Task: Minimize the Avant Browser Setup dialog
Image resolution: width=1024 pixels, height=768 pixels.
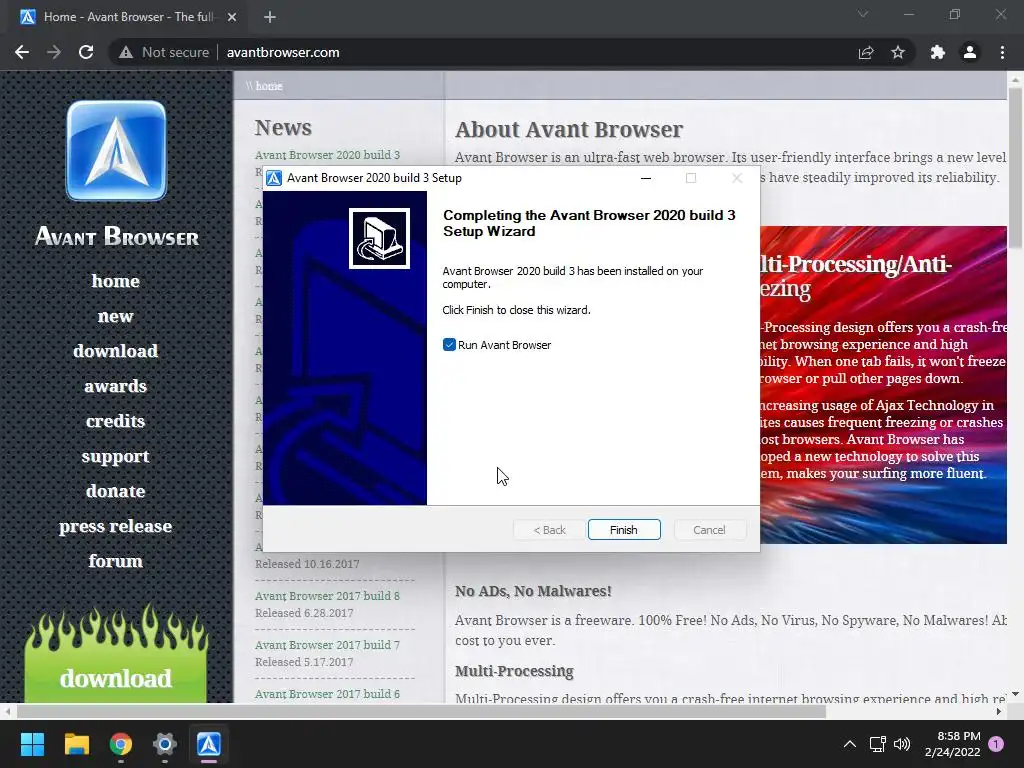Action: click(x=646, y=178)
